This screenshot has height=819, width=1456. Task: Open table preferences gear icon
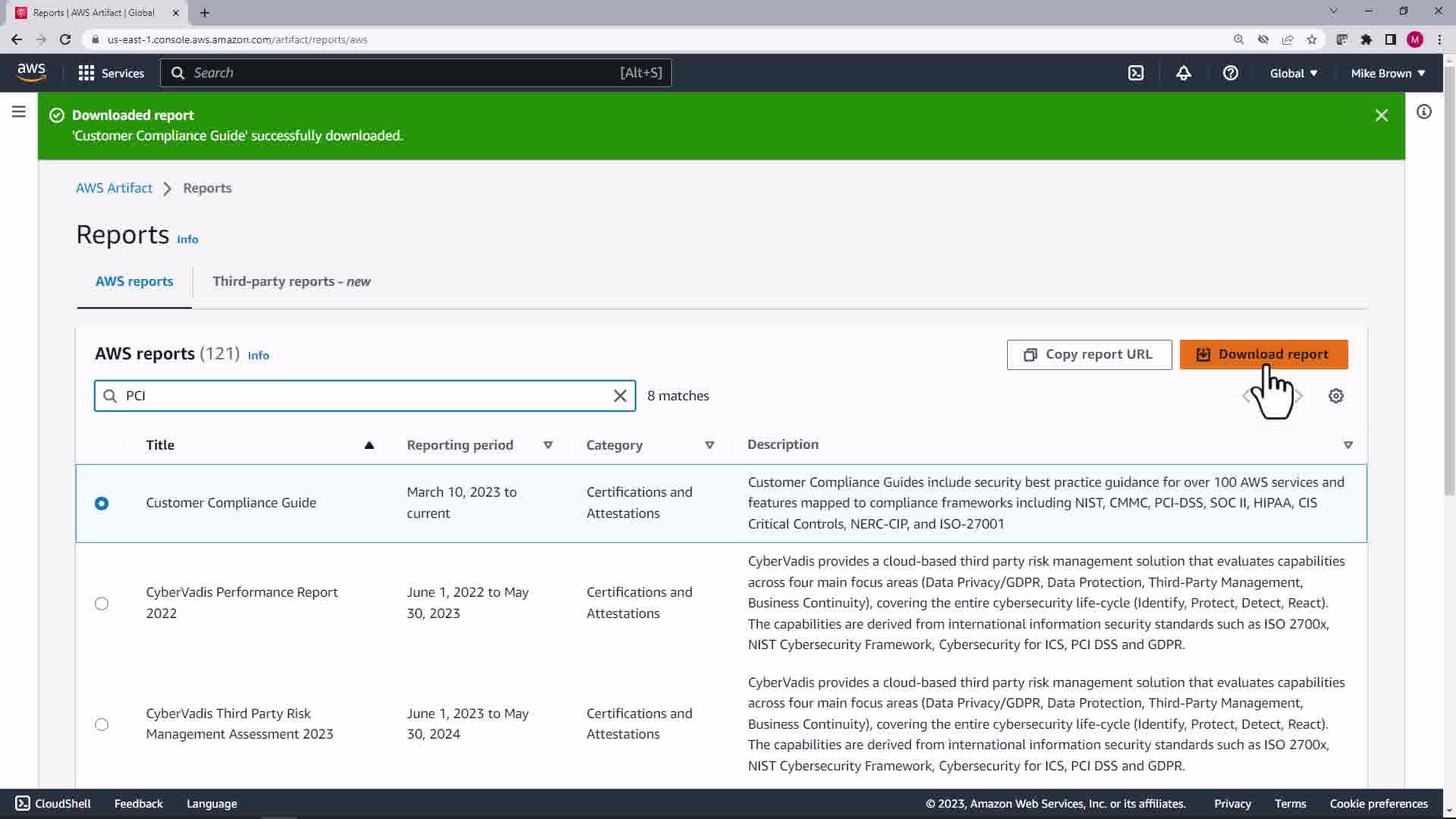tap(1335, 396)
